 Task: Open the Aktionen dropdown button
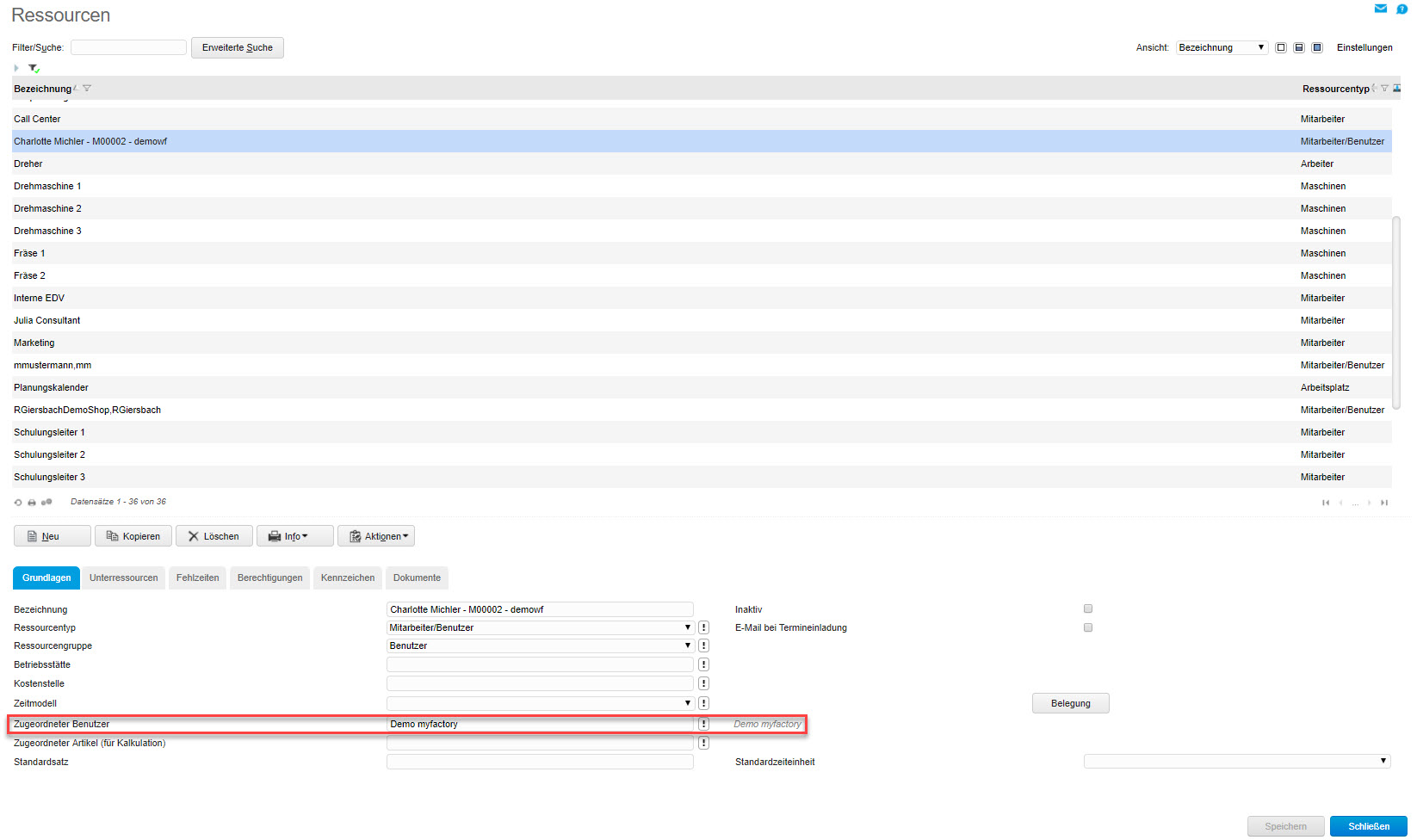(x=376, y=536)
